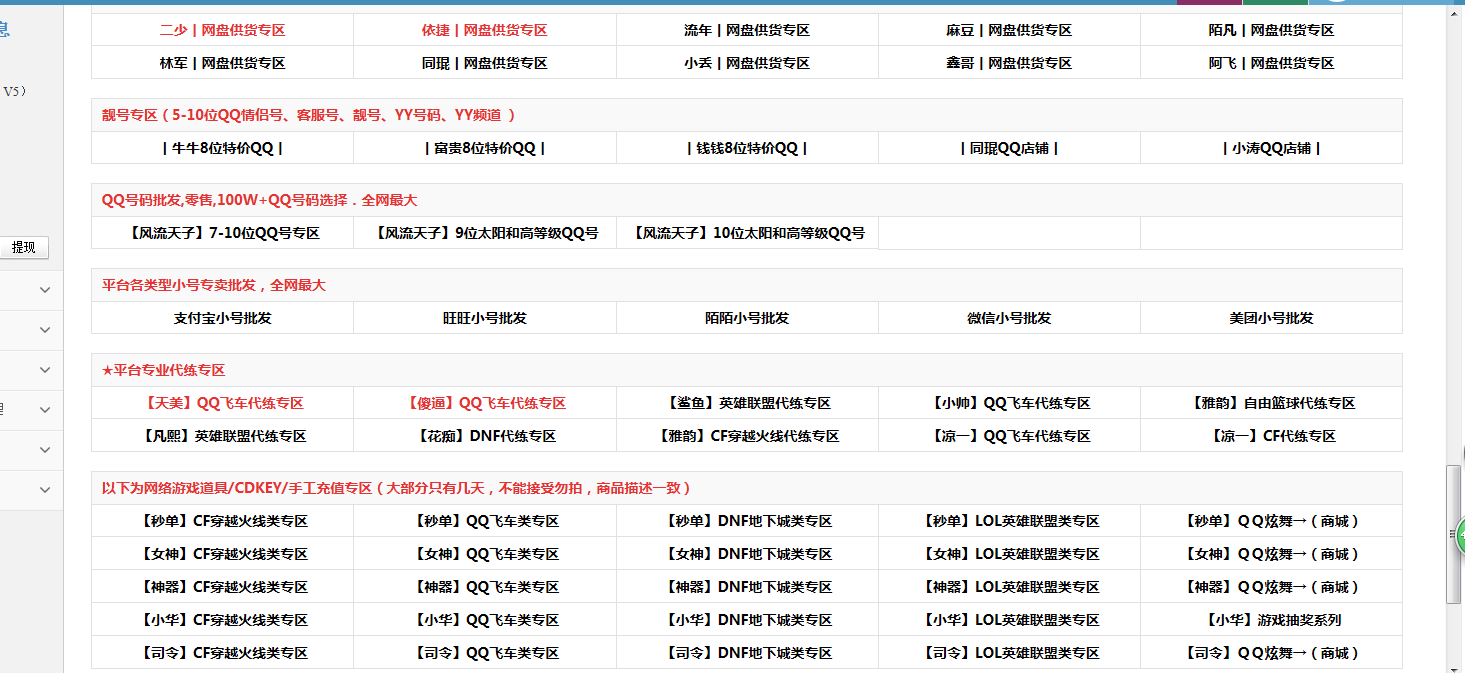Open 【傻逼】QQ飞车代练专区
Image resolution: width=1465 pixels, height=673 pixels.
click(x=484, y=403)
